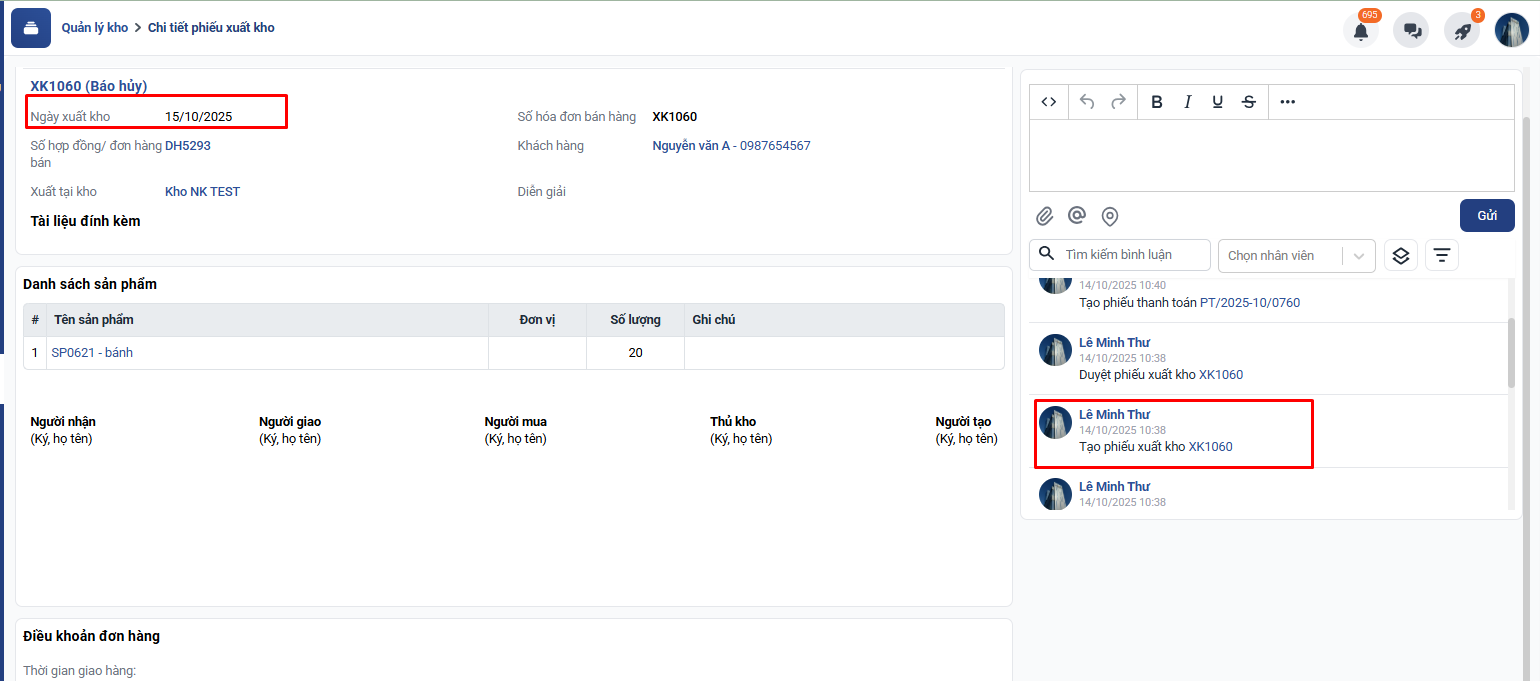
Task: Open the "Chọn nhân viên" dropdown
Action: [x=1296, y=256]
